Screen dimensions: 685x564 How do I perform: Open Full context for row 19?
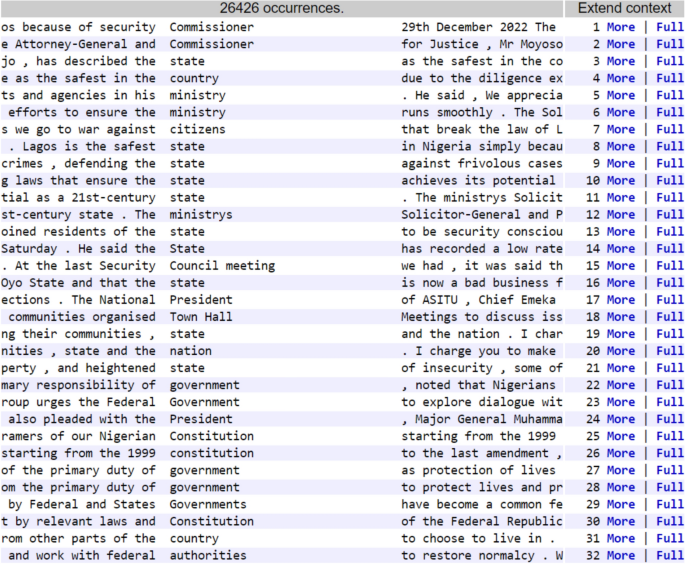click(x=670, y=334)
